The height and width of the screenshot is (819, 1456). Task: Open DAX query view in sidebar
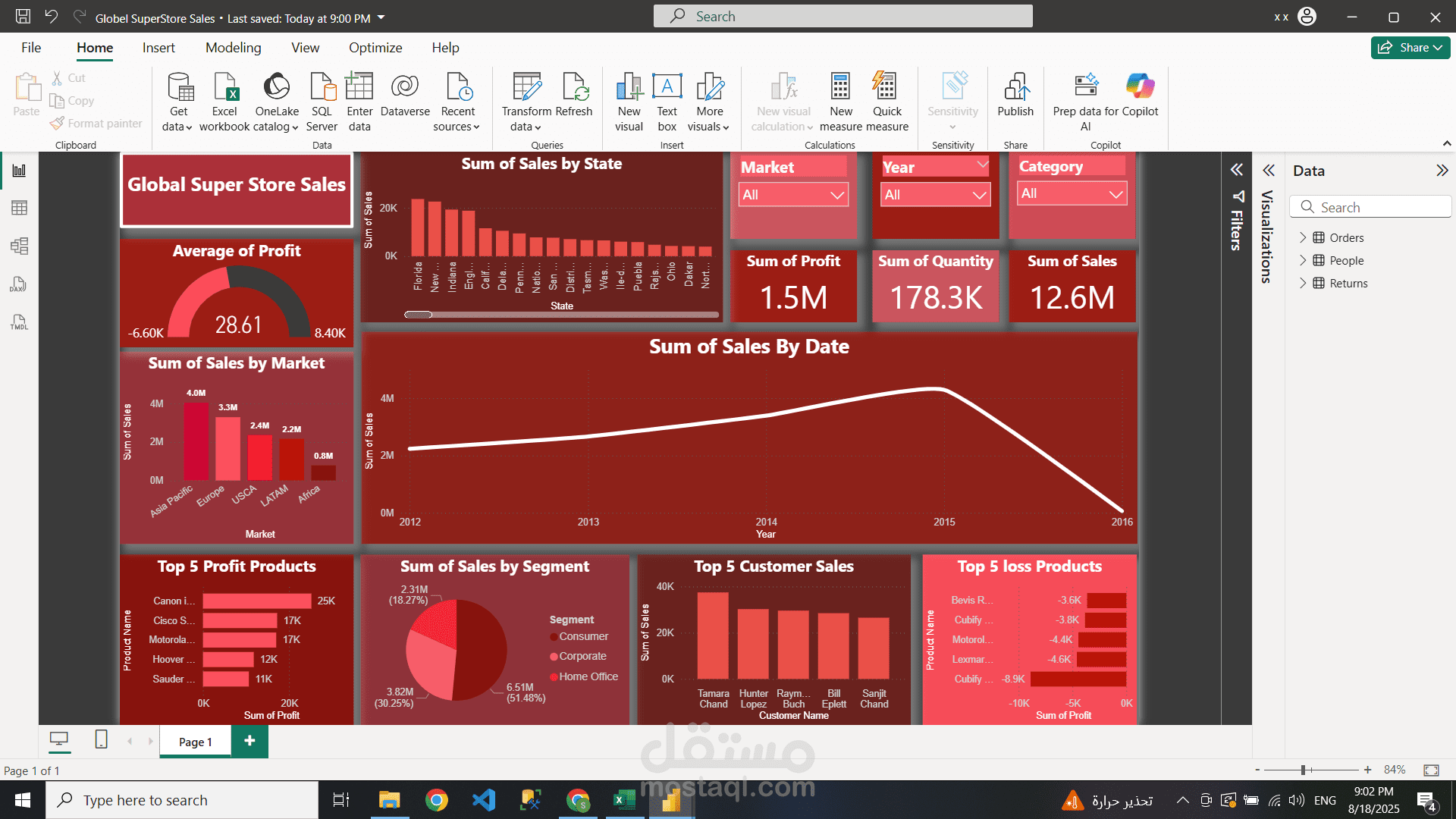[19, 284]
